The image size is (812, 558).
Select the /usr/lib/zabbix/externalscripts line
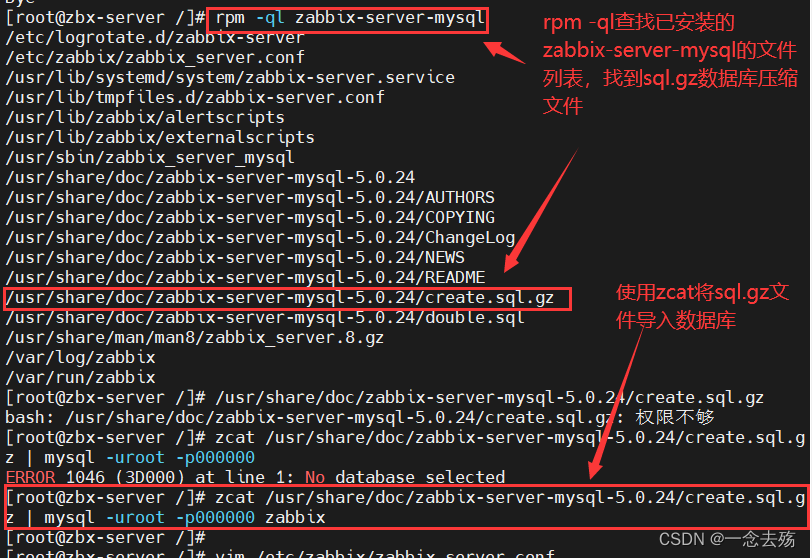click(x=160, y=138)
